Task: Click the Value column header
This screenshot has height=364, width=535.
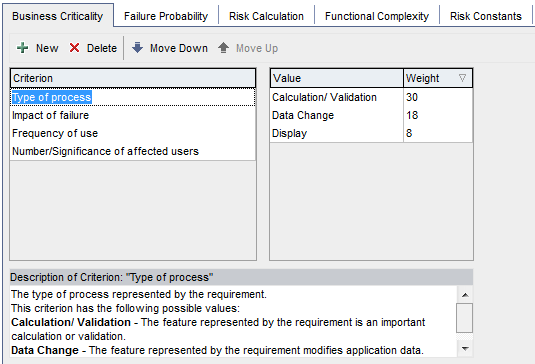Action: point(337,78)
